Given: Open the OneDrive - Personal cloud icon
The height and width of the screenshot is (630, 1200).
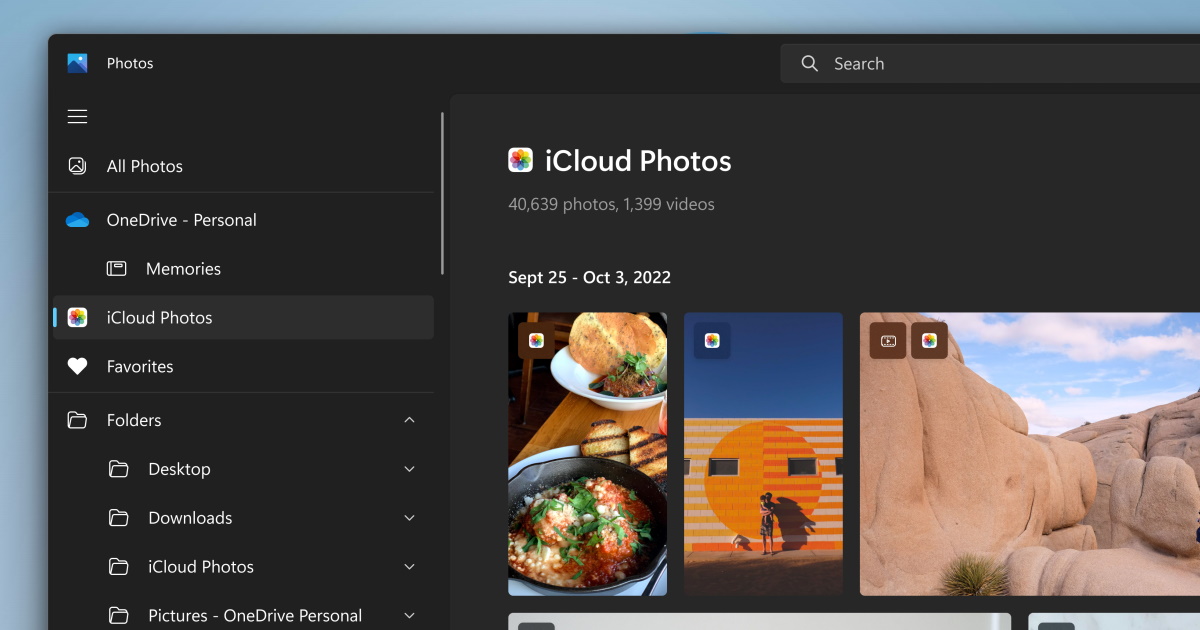Looking at the screenshot, I should click(77, 220).
